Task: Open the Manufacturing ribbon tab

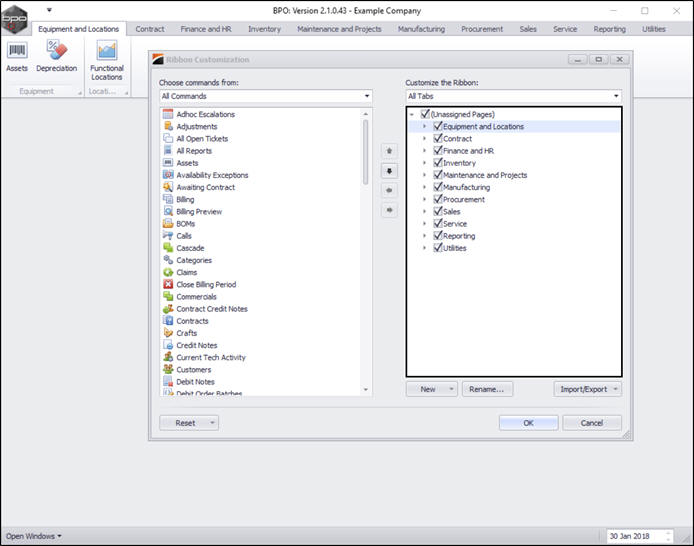Action: click(x=421, y=29)
